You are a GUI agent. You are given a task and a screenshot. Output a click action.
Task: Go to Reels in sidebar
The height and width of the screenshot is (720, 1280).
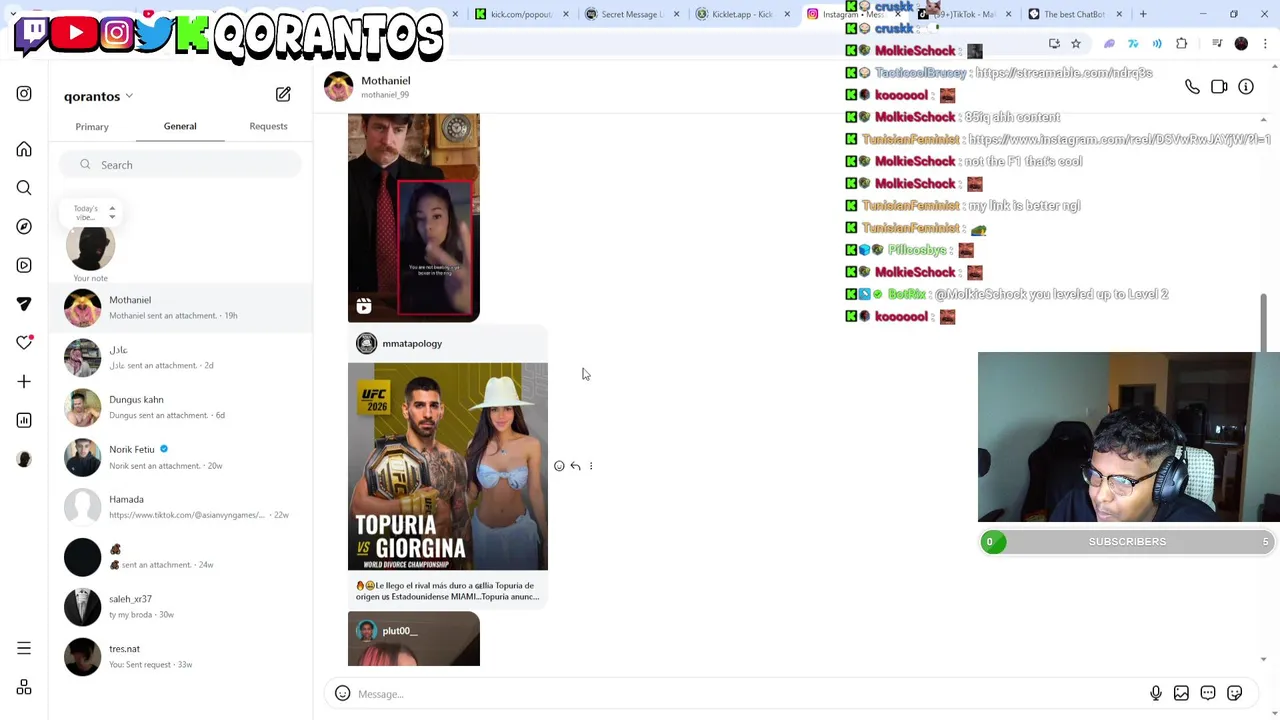24,265
